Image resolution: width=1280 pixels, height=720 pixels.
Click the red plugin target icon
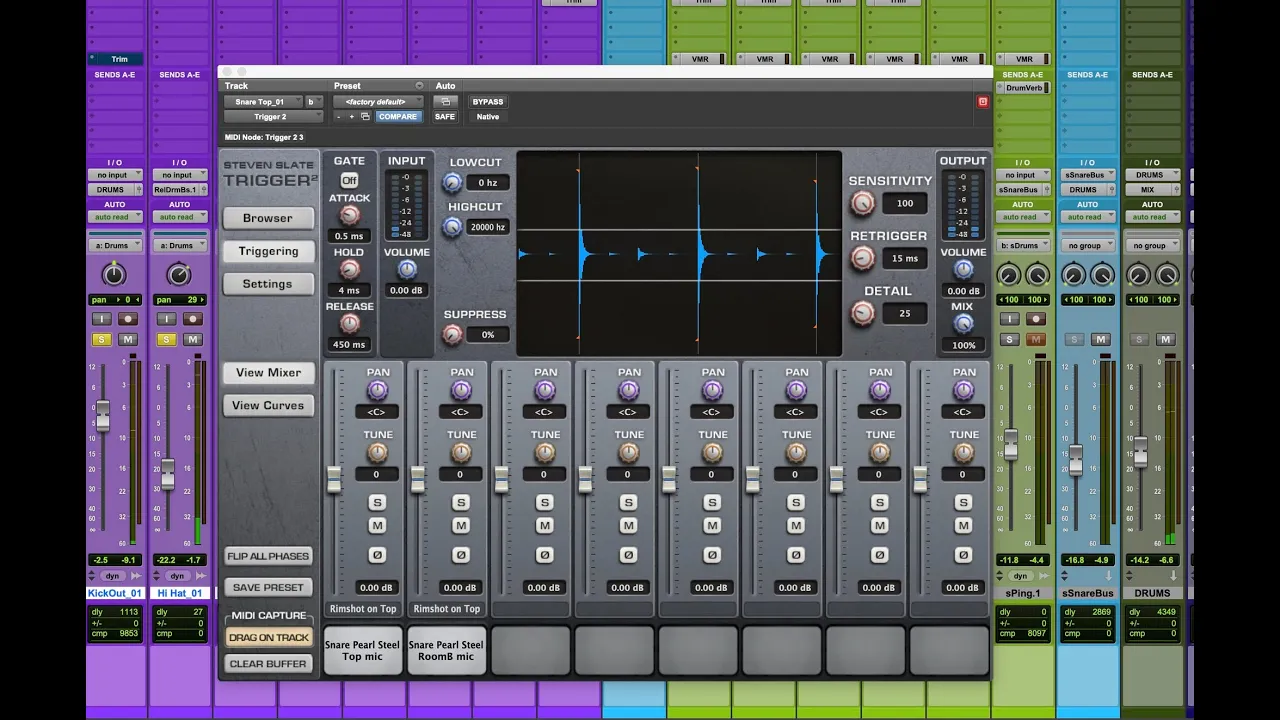(982, 101)
